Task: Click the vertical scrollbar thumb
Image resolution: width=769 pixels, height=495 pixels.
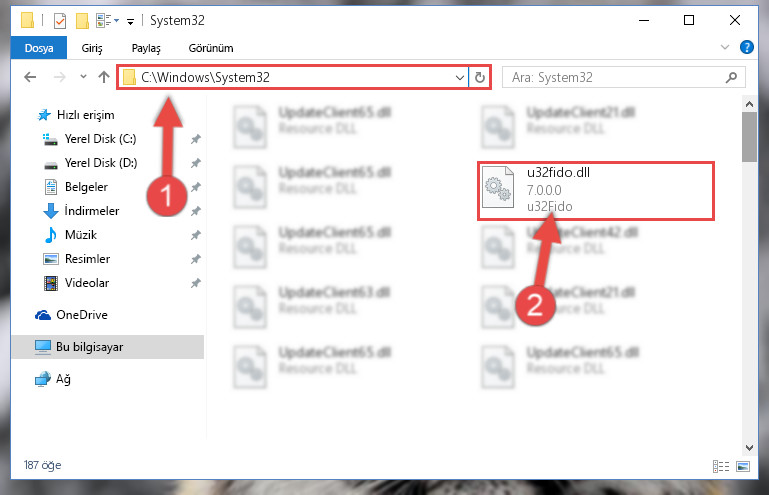Action: coord(749,137)
